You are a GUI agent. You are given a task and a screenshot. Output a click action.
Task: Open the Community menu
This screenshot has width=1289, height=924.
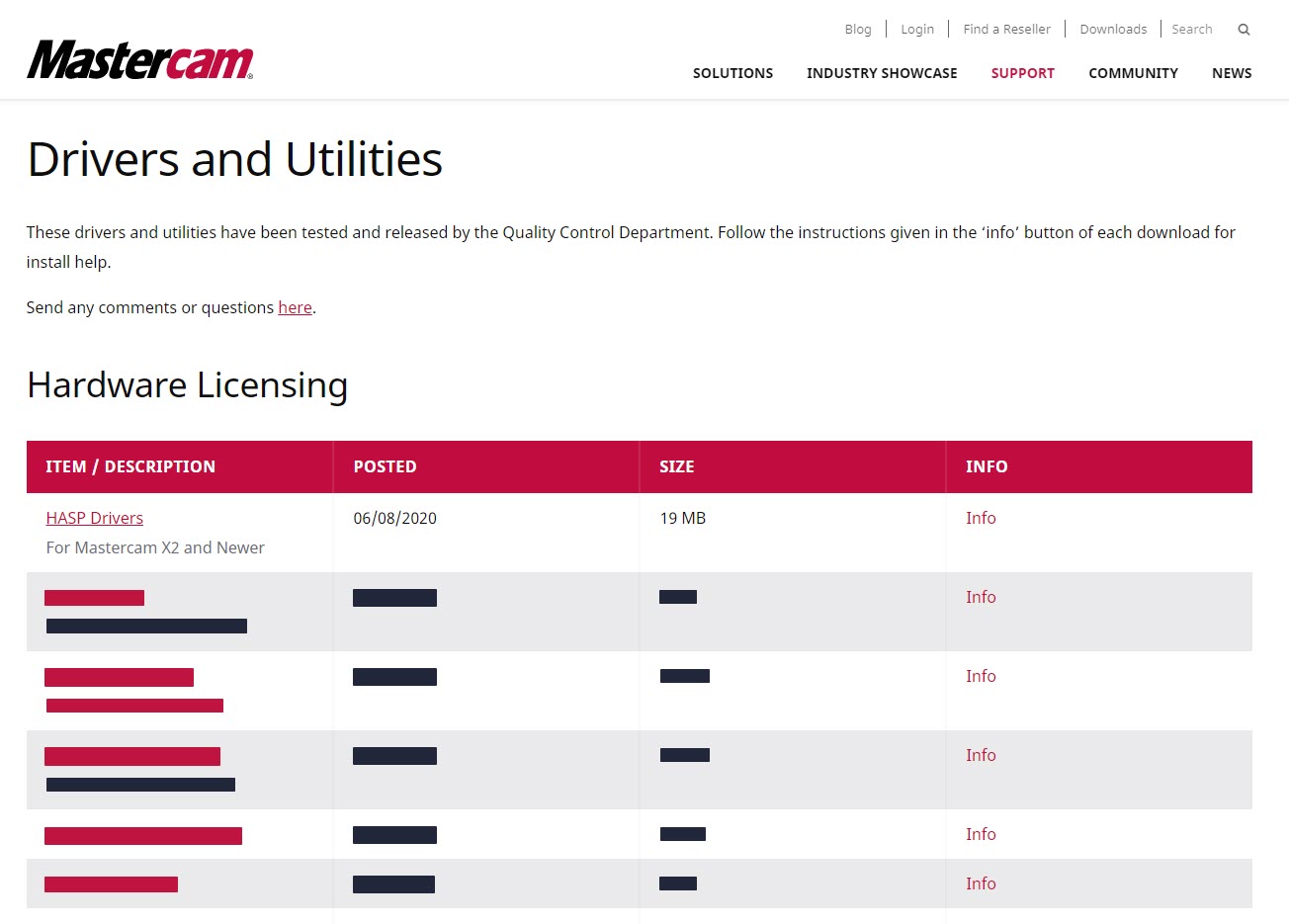point(1133,73)
